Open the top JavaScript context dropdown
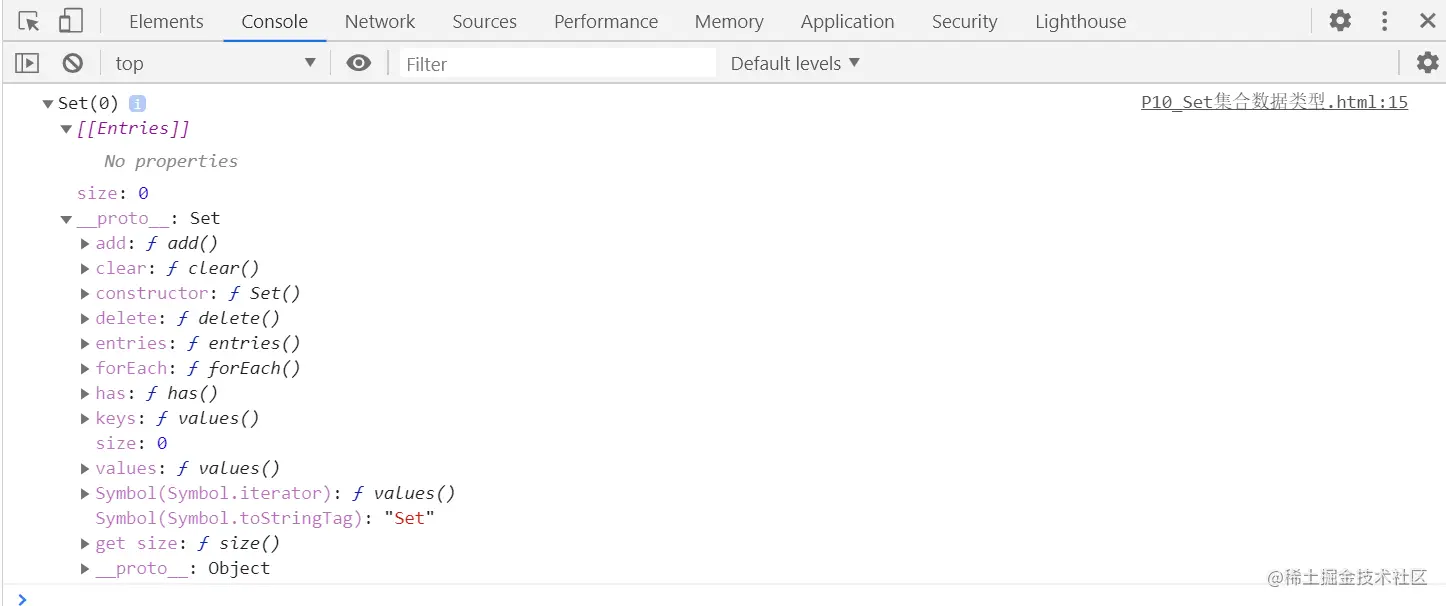 coord(214,63)
